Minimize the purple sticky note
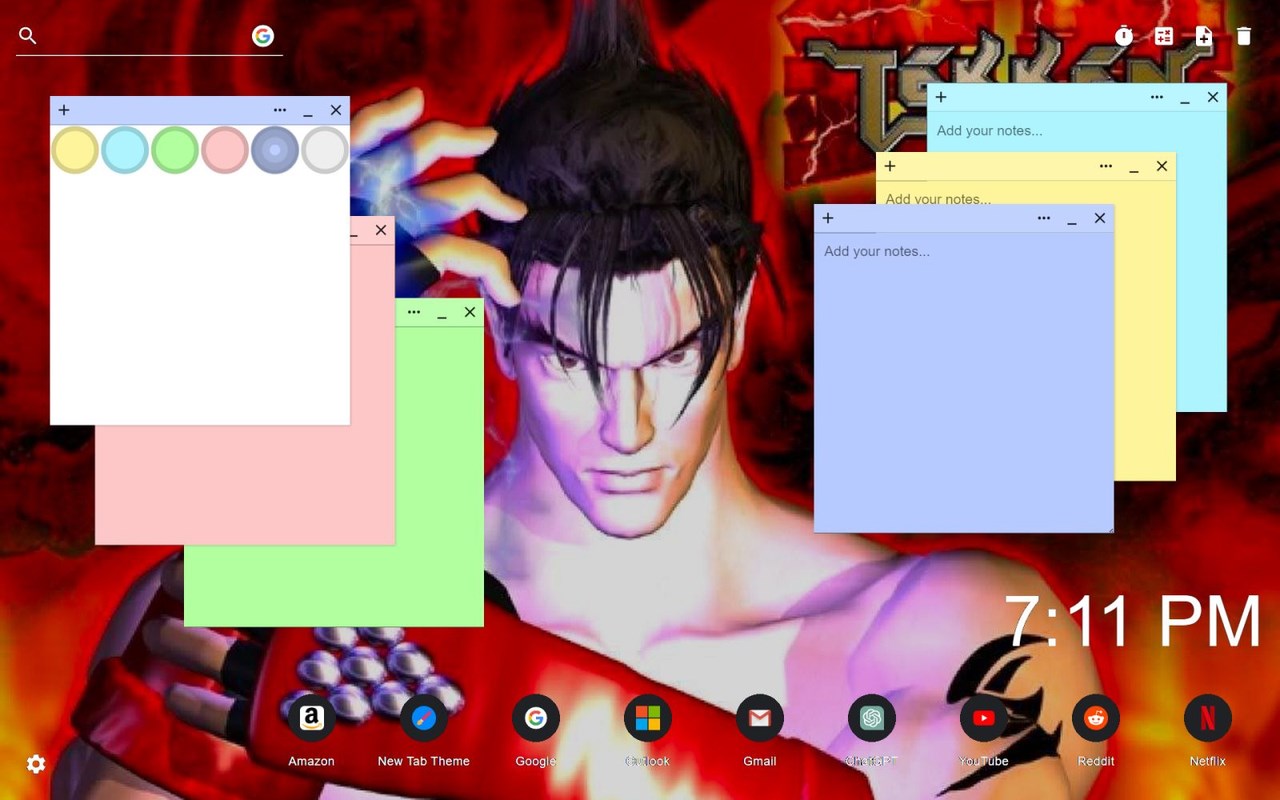The image size is (1280, 800). click(1072, 219)
